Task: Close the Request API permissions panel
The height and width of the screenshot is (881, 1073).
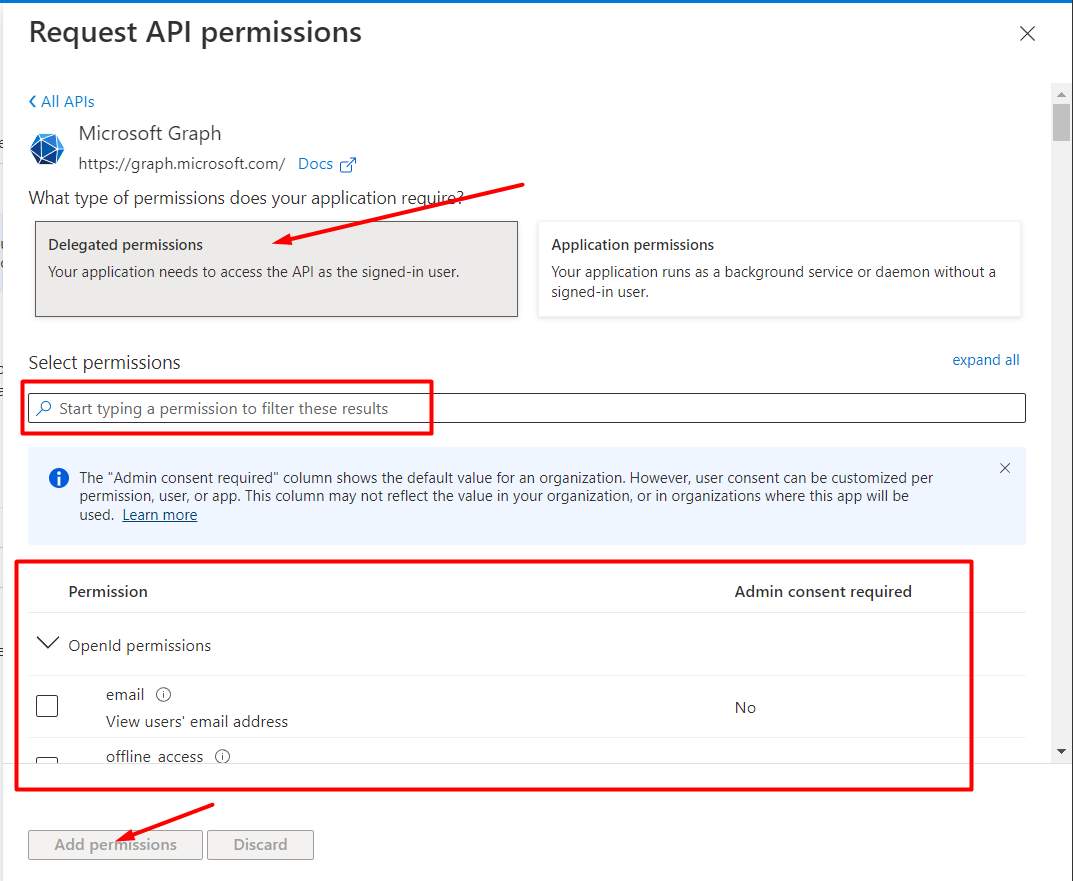Action: 1027,34
